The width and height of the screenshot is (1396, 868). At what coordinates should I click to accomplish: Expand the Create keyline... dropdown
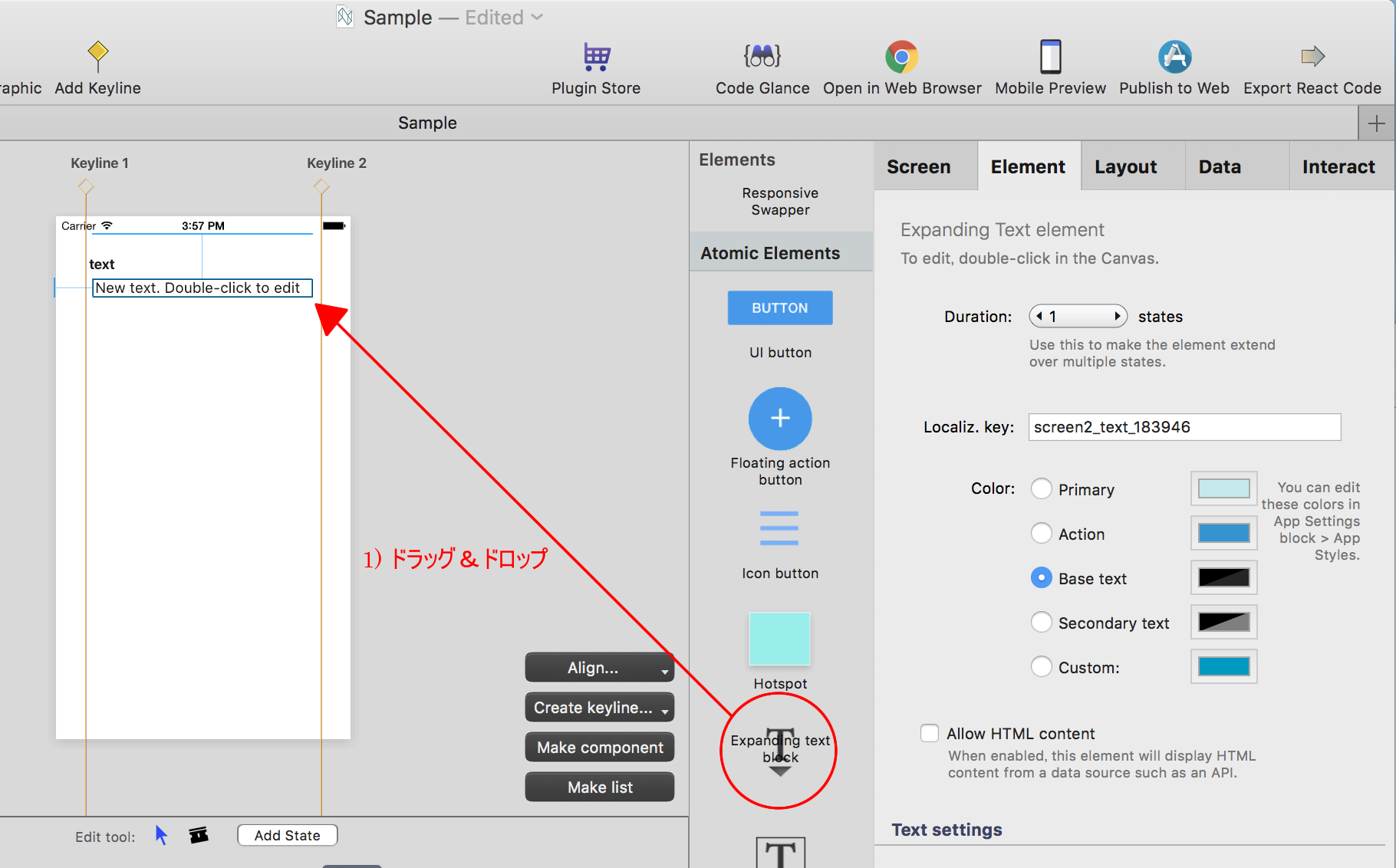pyautogui.click(x=599, y=708)
